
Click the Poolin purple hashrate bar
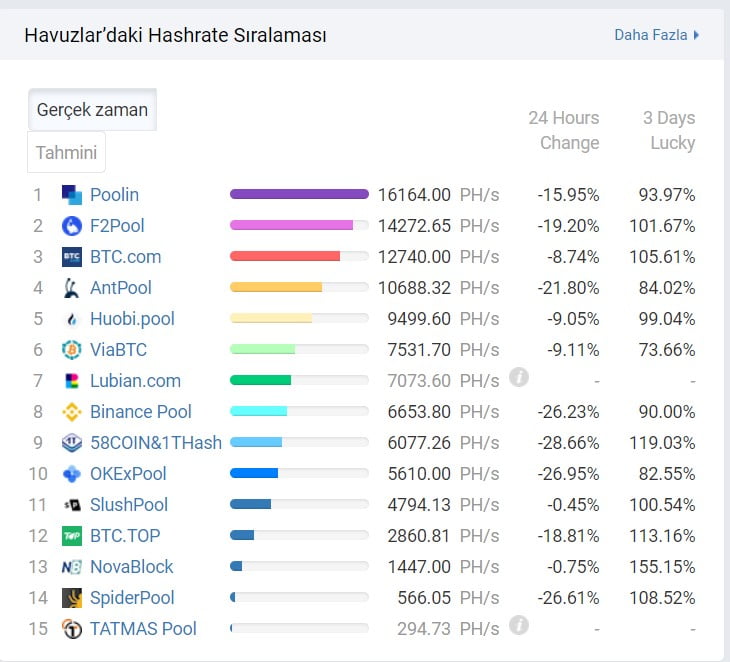click(x=299, y=195)
